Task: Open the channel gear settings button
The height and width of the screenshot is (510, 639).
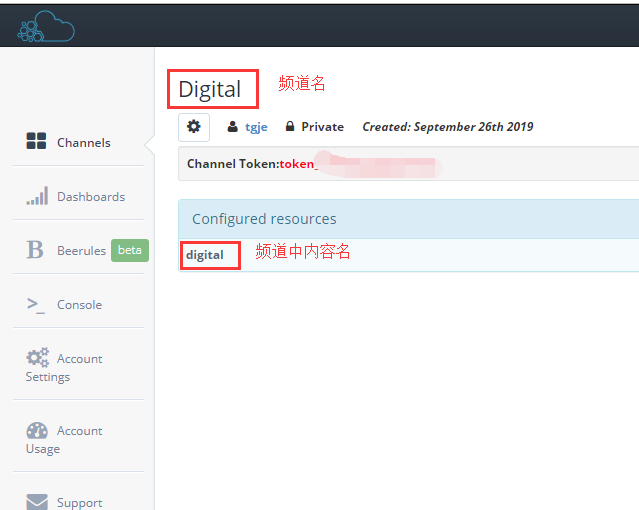Action: [x=194, y=127]
